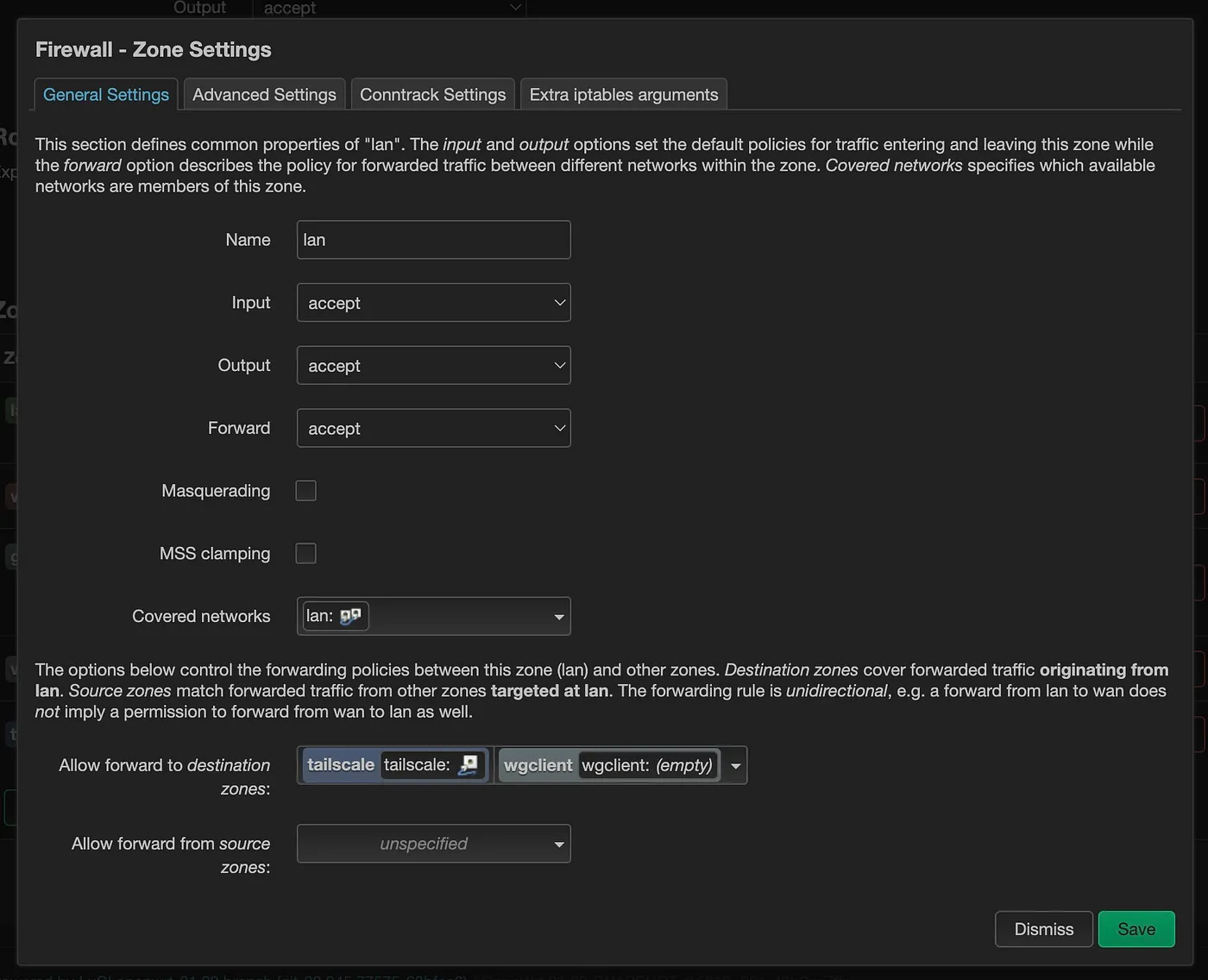1208x980 pixels.
Task: Click the lan network interface icon
Action: pos(350,616)
